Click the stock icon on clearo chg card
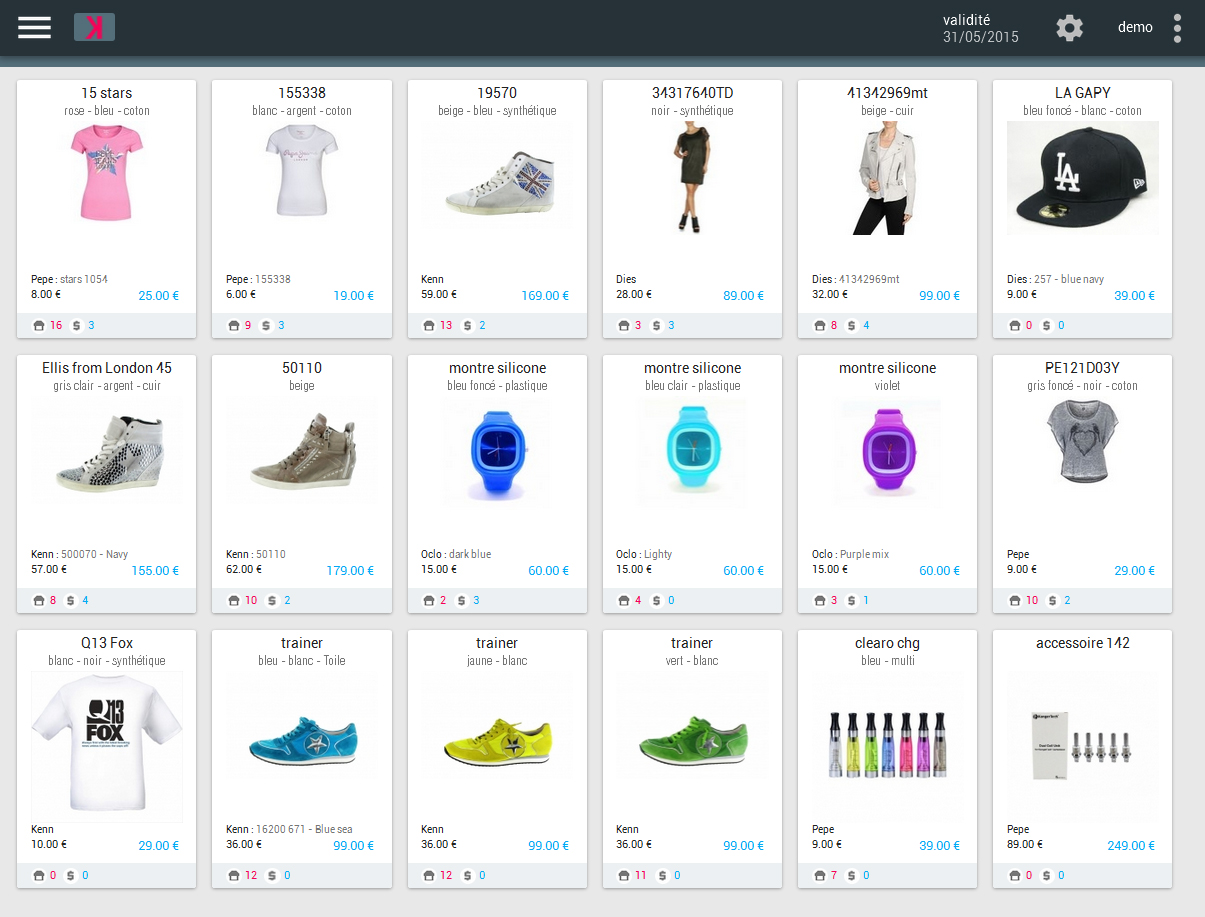Image resolution: width=1205 pixels, height=917 pixels. pos(820,875)
